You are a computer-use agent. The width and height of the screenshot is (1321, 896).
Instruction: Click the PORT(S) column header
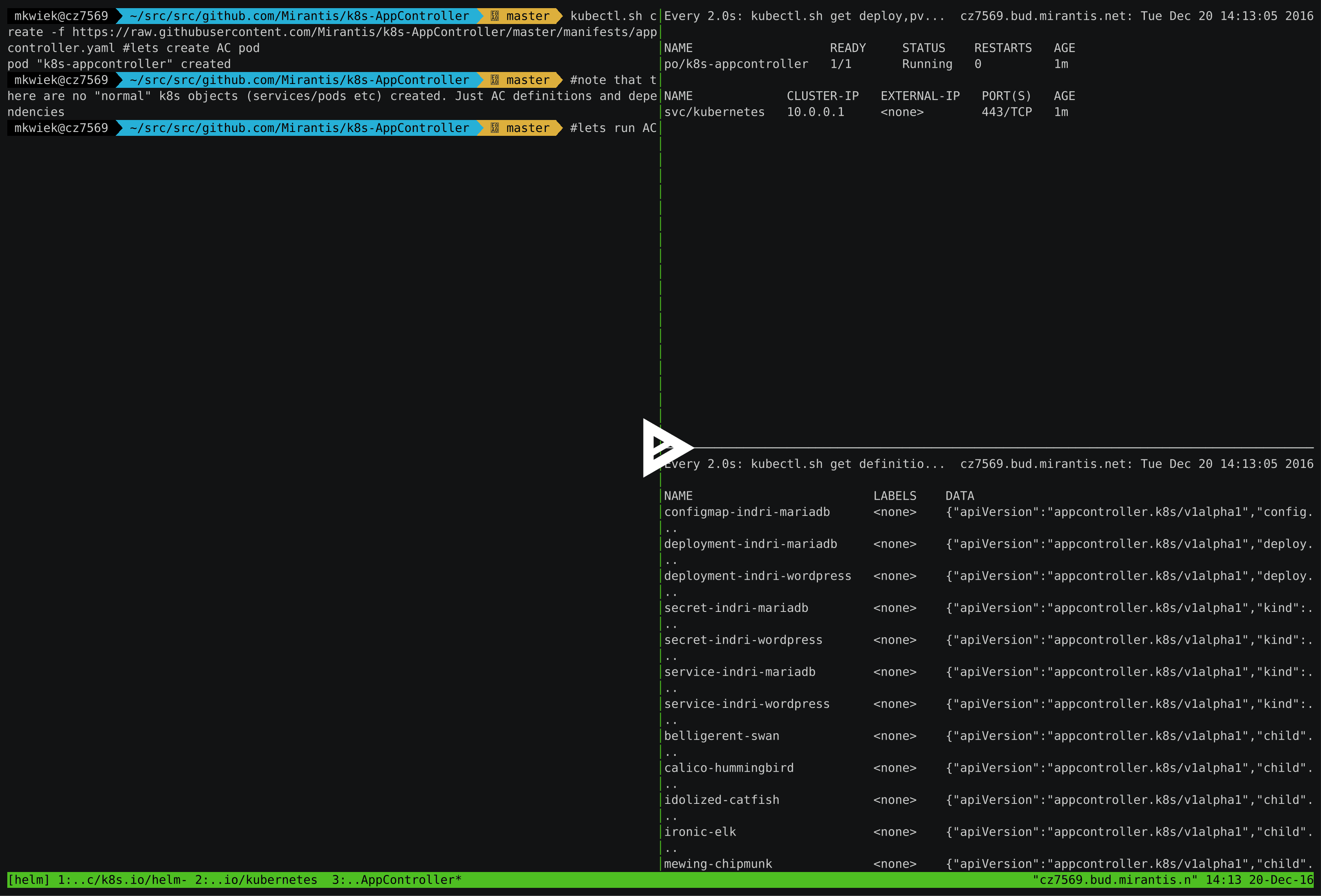1006,96
